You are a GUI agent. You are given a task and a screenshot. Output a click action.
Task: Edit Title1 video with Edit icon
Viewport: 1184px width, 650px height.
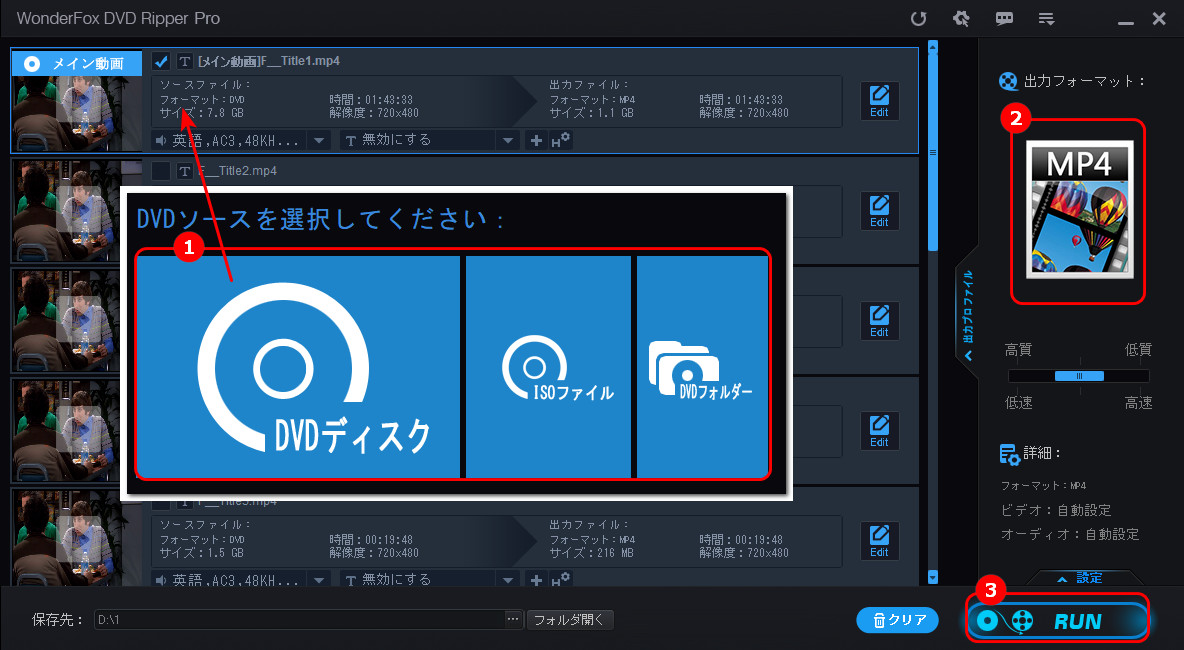point(879,101)
